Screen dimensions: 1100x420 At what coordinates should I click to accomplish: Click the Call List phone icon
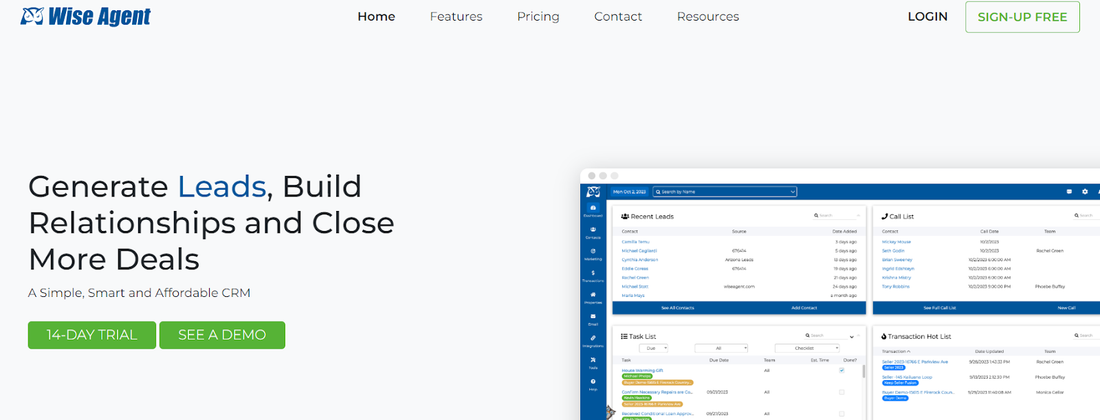click(x=885, y=217)
